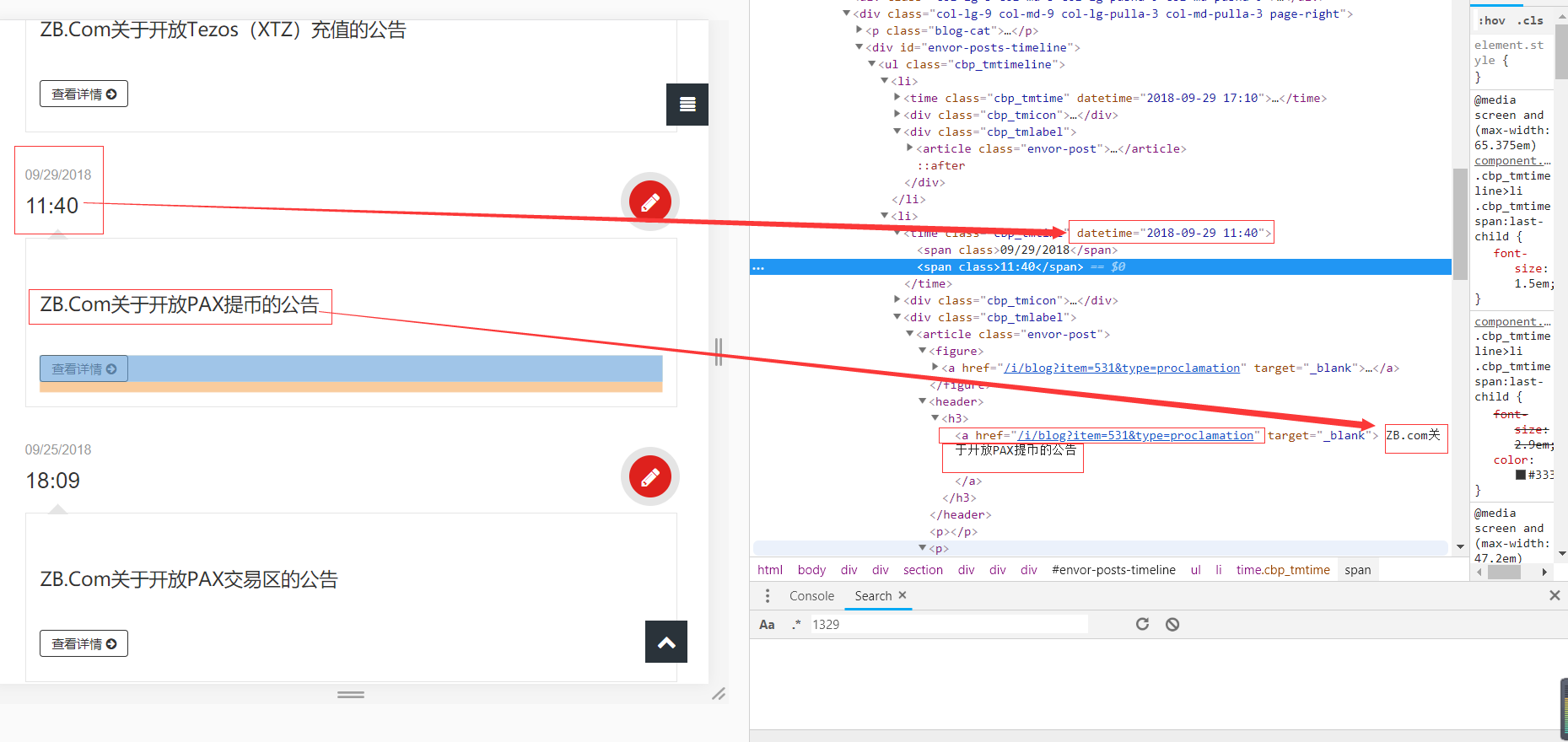Click the first component stylesheet link in Styles
Viewport: 1568px width, 742px height.
pos(1512,160)
